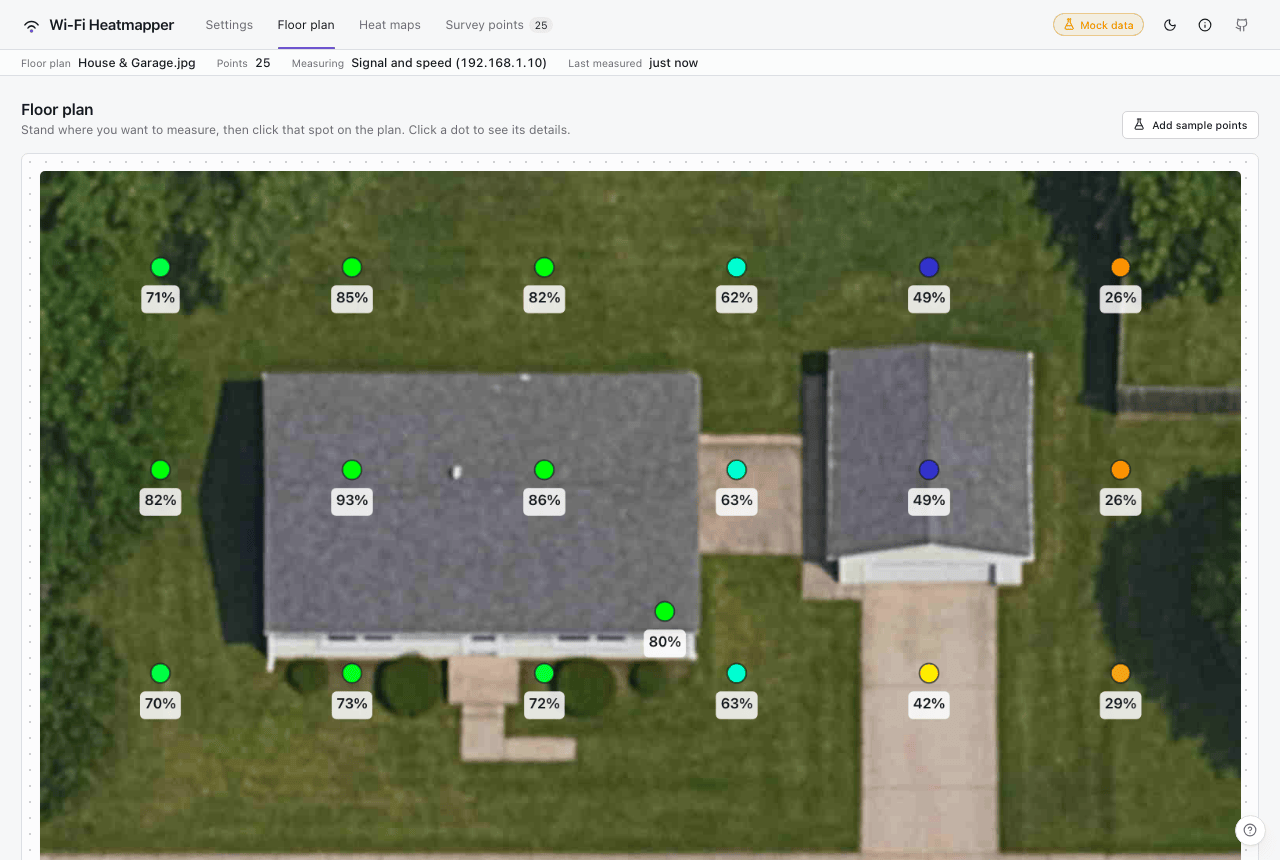1280x860 pixels.
Task: Select the yellow dot labeled 42%
Action: click(x=929, y=673)
